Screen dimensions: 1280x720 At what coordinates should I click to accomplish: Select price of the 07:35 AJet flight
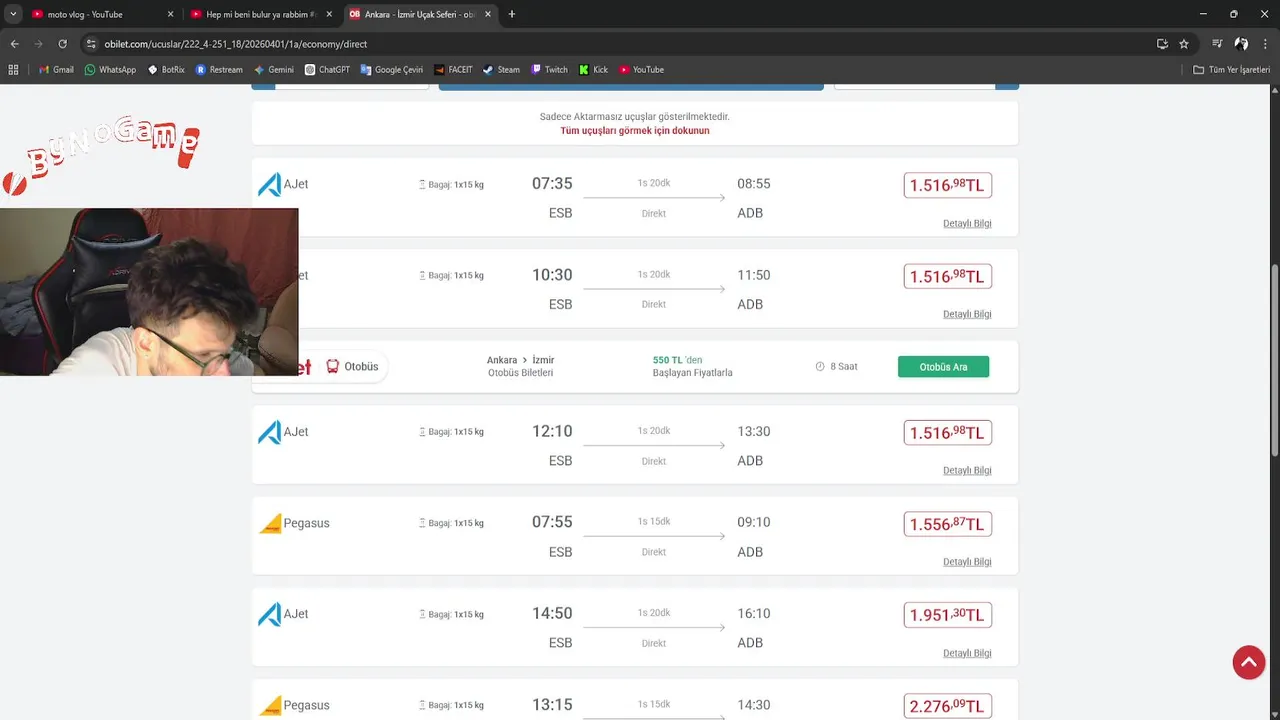(x=947, y=185)
